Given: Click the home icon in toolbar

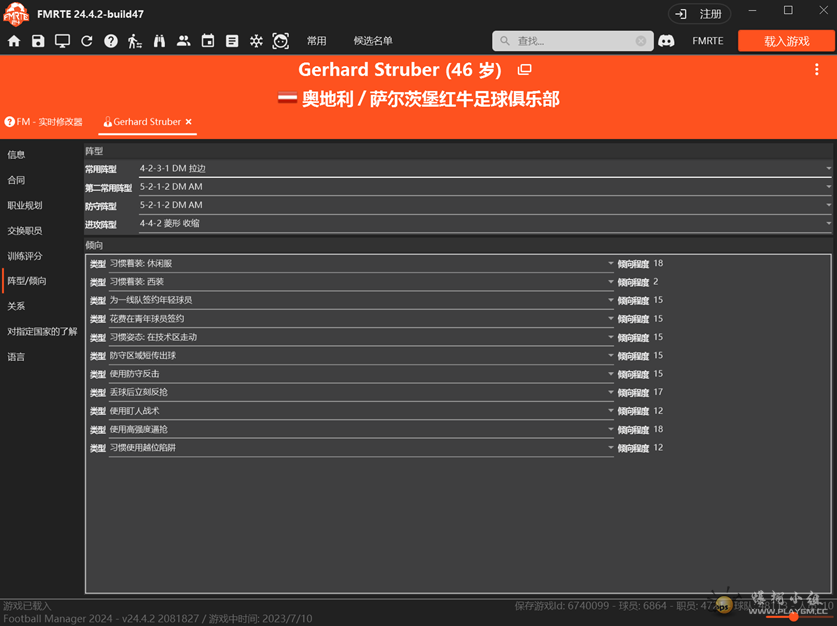Looking at the screenshot, I should [14, 41].
